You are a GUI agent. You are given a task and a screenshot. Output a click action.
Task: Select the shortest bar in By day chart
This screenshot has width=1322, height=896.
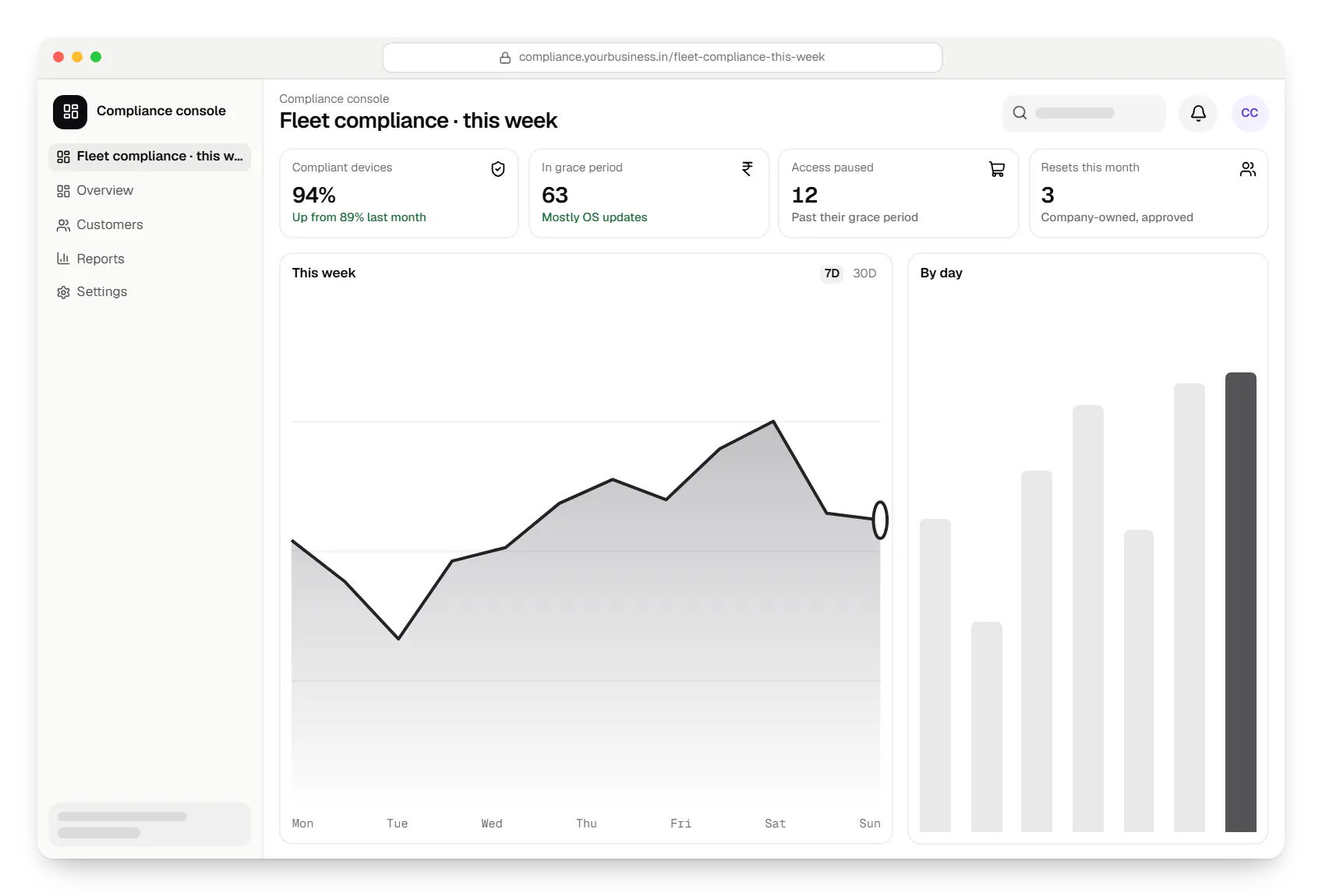click(986, 727)
